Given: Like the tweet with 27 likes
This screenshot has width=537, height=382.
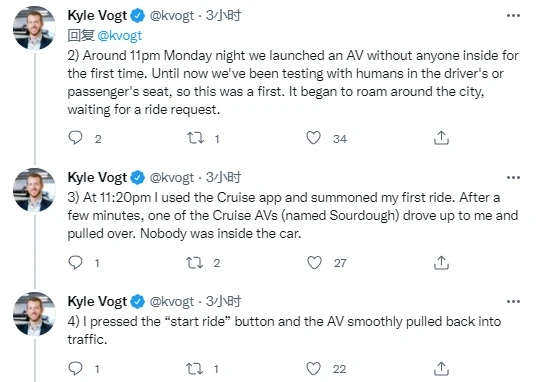Looking at the screenshot, I should coord(314,263).
